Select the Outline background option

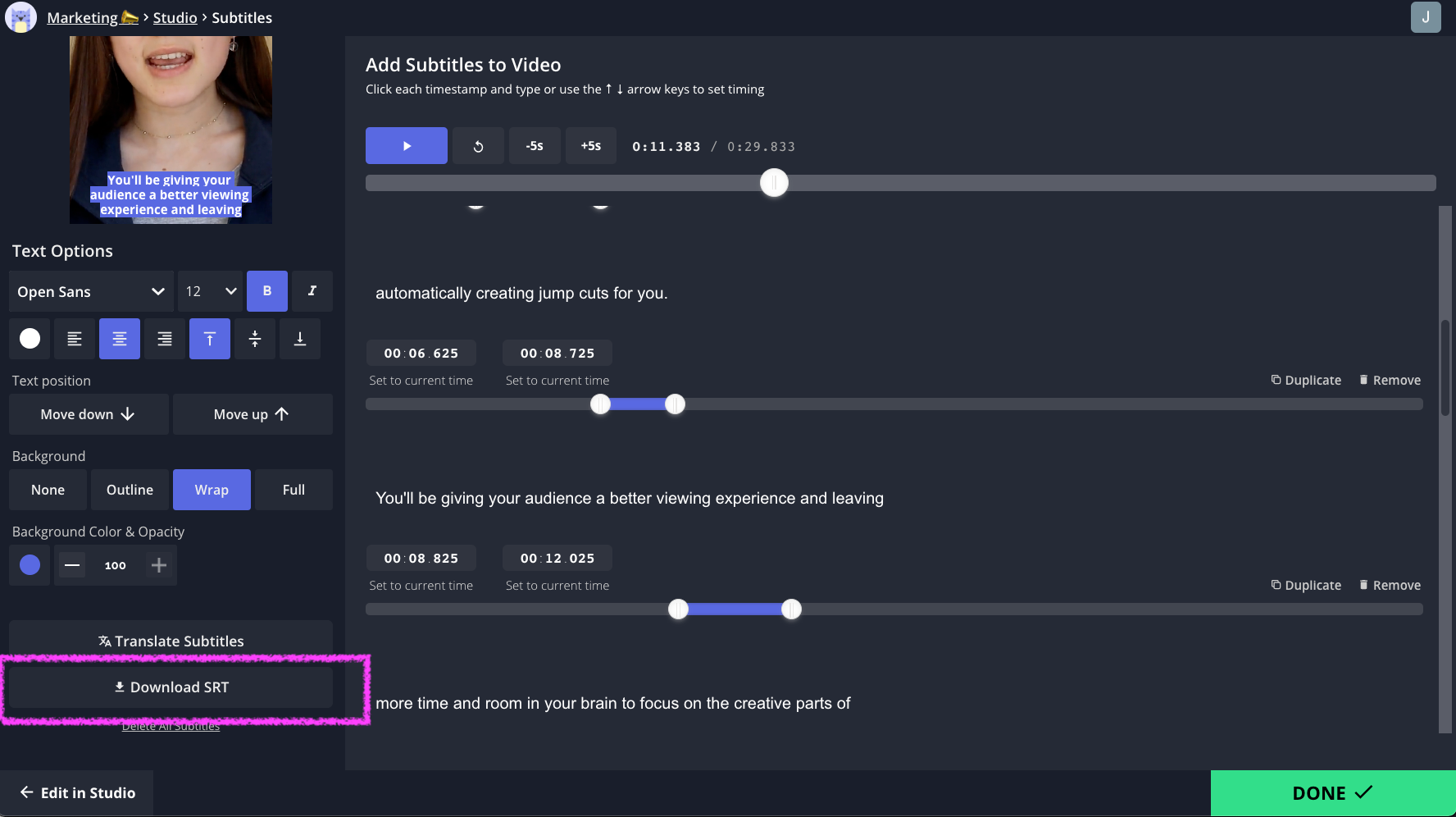click(130, 490)
